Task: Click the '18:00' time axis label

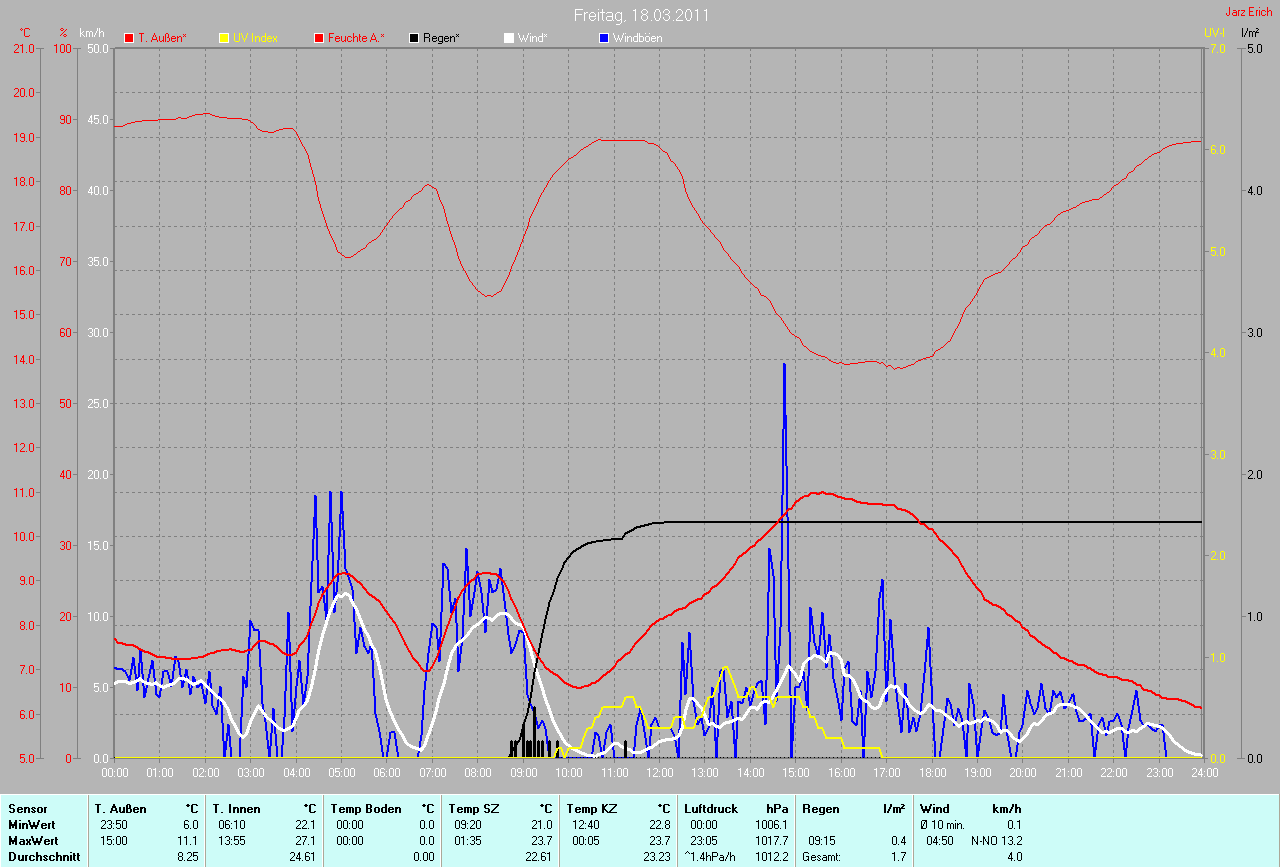Action: pyautogui.click(x=932, y=772)
